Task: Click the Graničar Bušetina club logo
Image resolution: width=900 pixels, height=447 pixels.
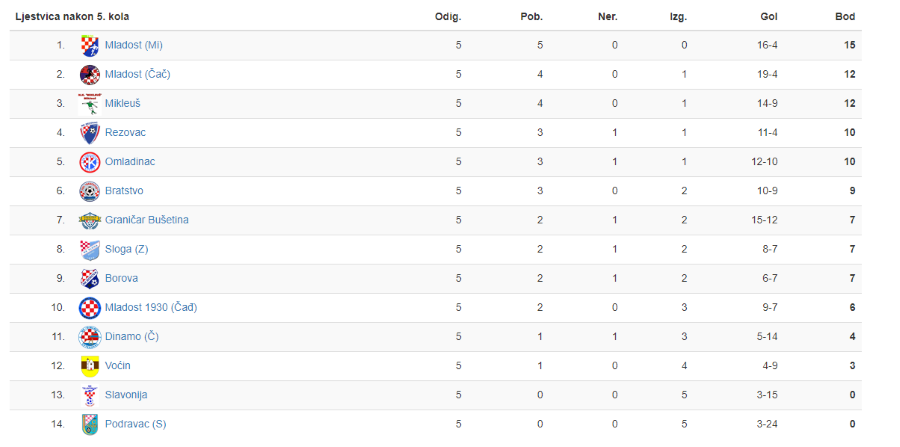Action: point(90,220)
